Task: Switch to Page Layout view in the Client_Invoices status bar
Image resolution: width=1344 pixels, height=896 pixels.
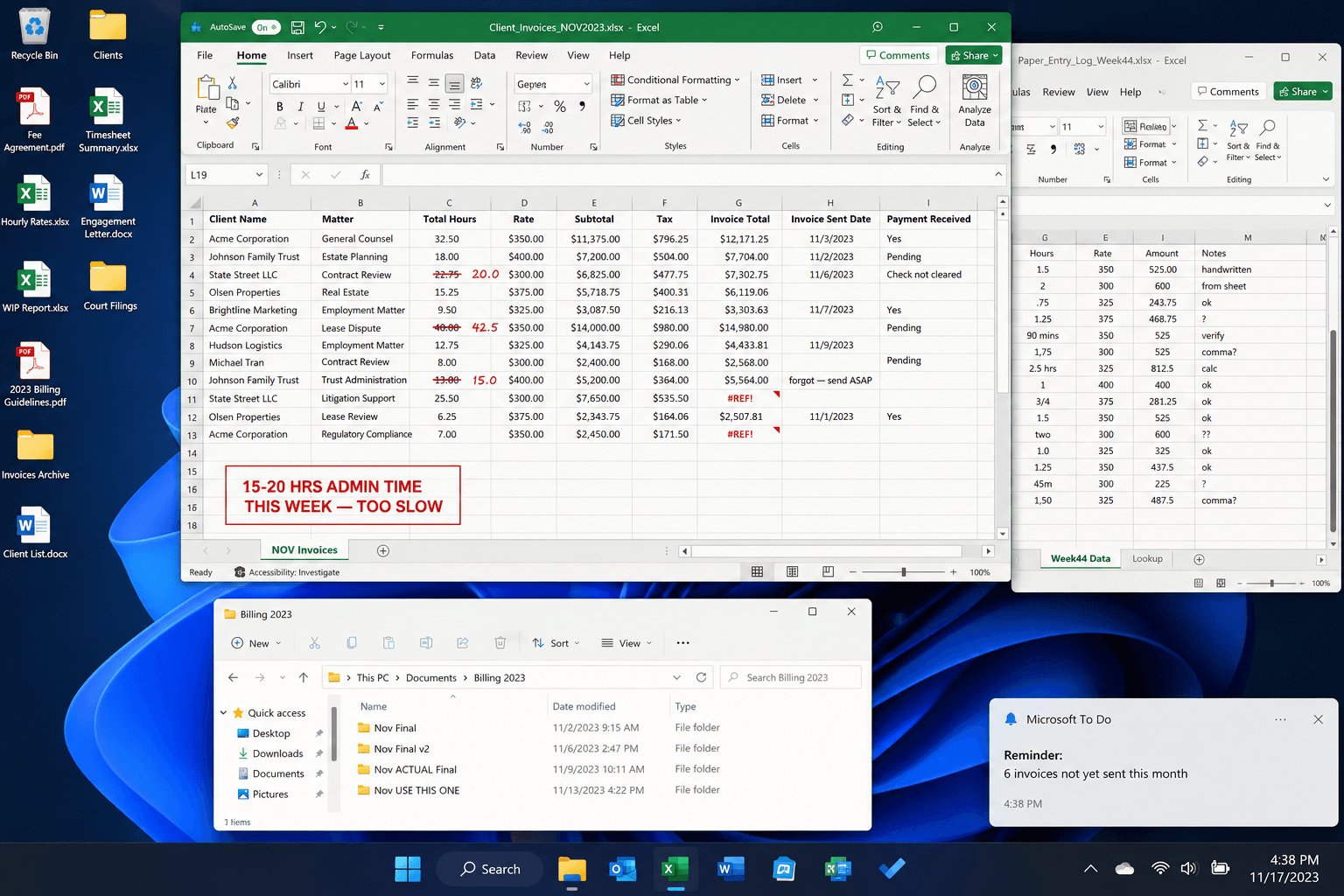Action: (792, 572)
